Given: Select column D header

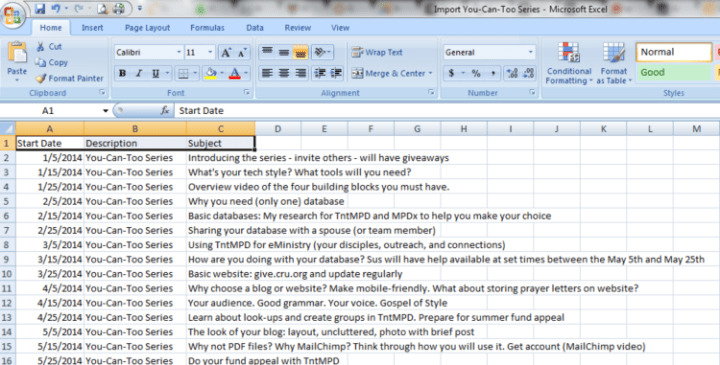Looking at the screenshot, I should coord(278,129).
